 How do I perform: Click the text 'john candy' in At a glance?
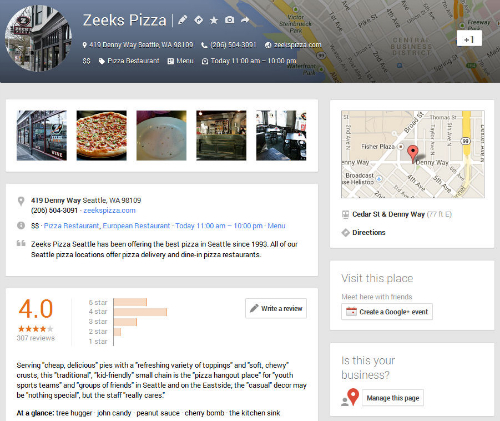click(x=114, y=413)
